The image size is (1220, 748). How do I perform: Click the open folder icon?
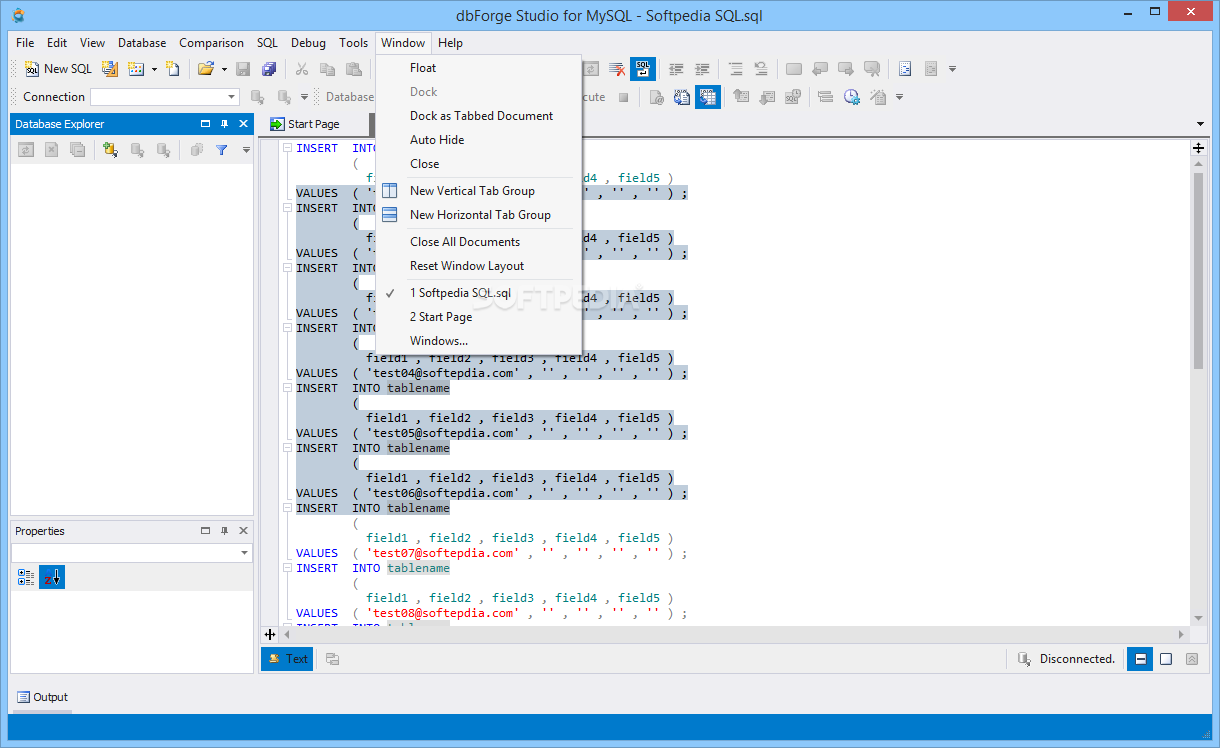click(206, 69)
